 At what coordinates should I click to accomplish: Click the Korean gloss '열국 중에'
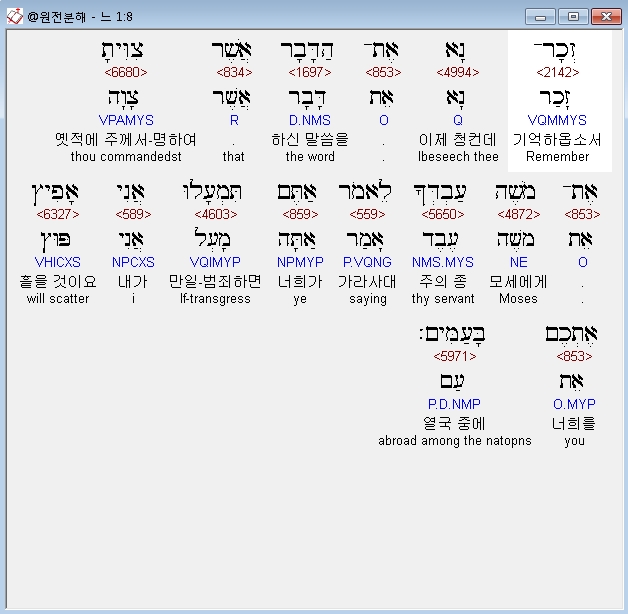click(x=454, y=423)
